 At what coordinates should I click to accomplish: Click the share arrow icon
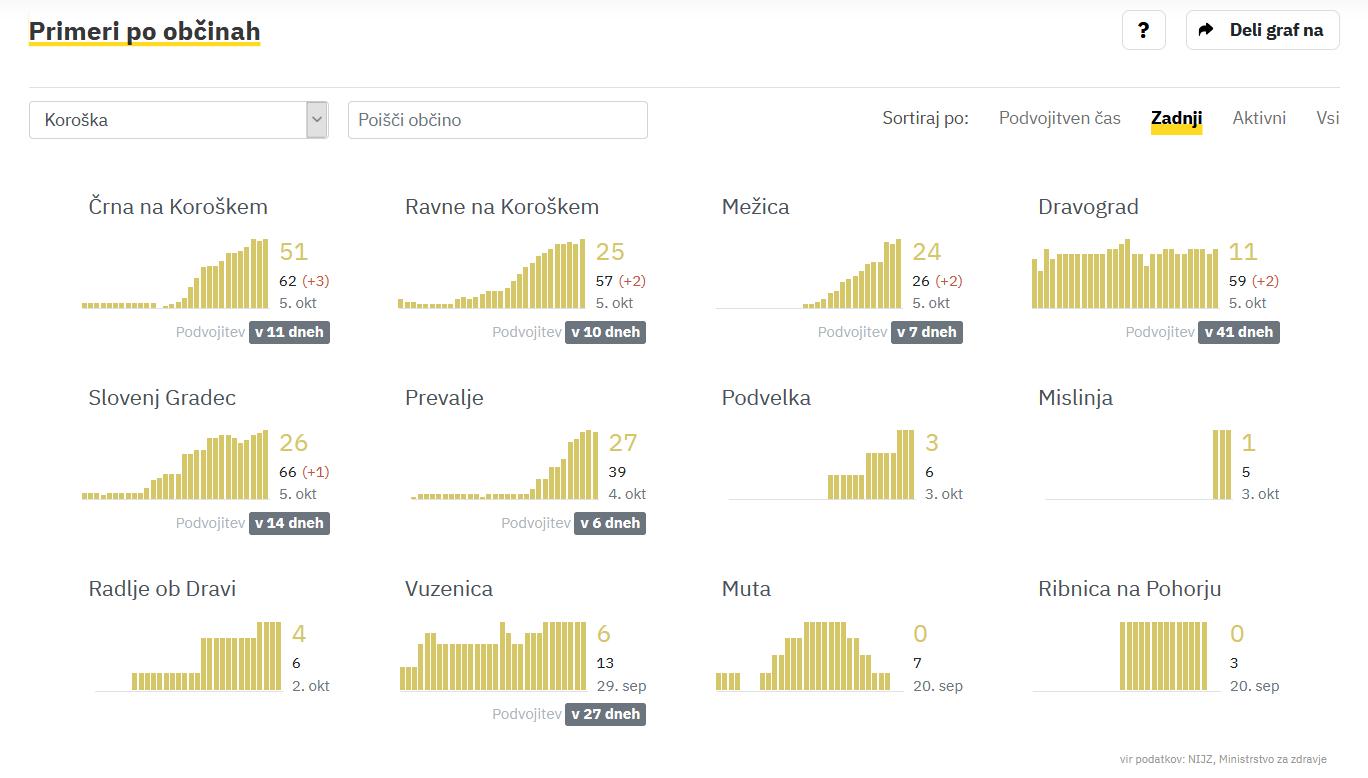(x=1206, y=30)
